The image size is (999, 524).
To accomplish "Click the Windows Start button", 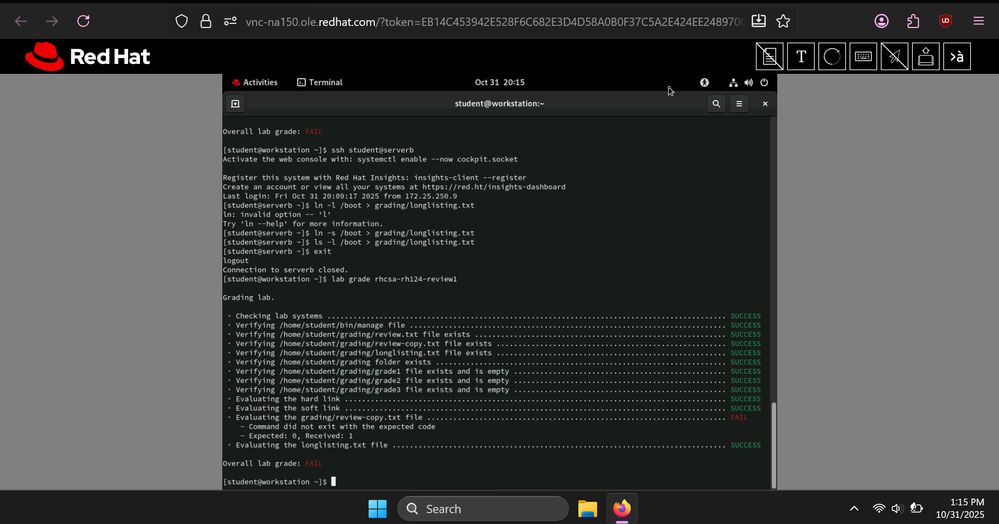I will point(377,509).
